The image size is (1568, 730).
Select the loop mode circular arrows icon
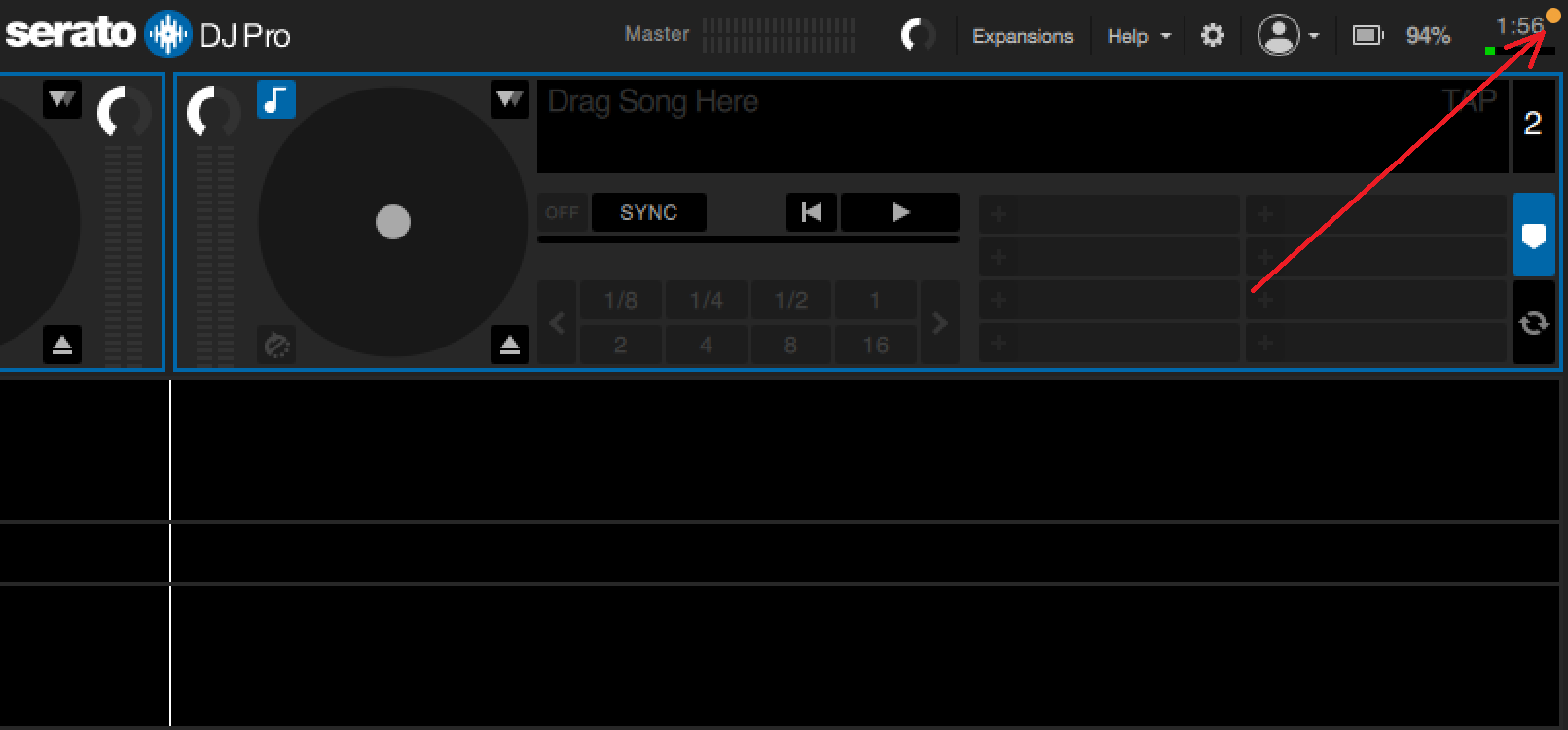point(1534,322)
